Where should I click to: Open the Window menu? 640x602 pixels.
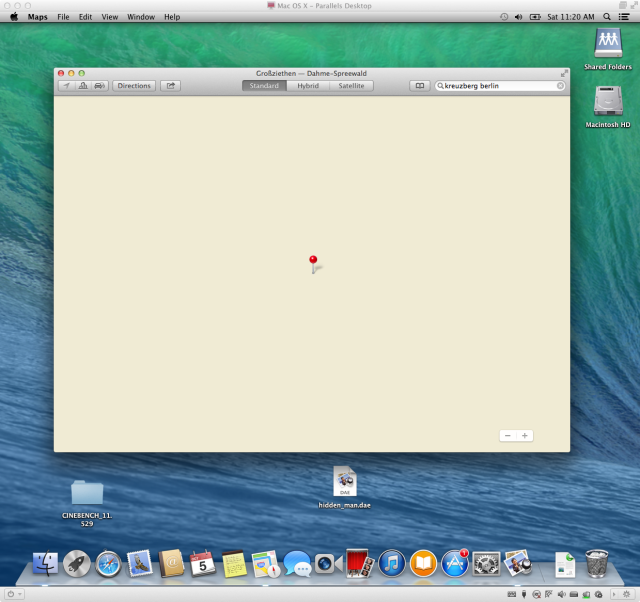pos(141,17)
